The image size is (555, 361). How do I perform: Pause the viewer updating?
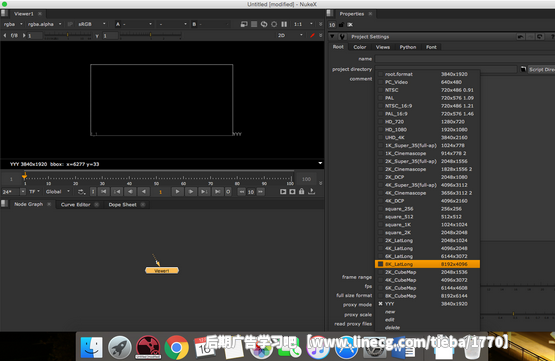click(x=284, y=24)
